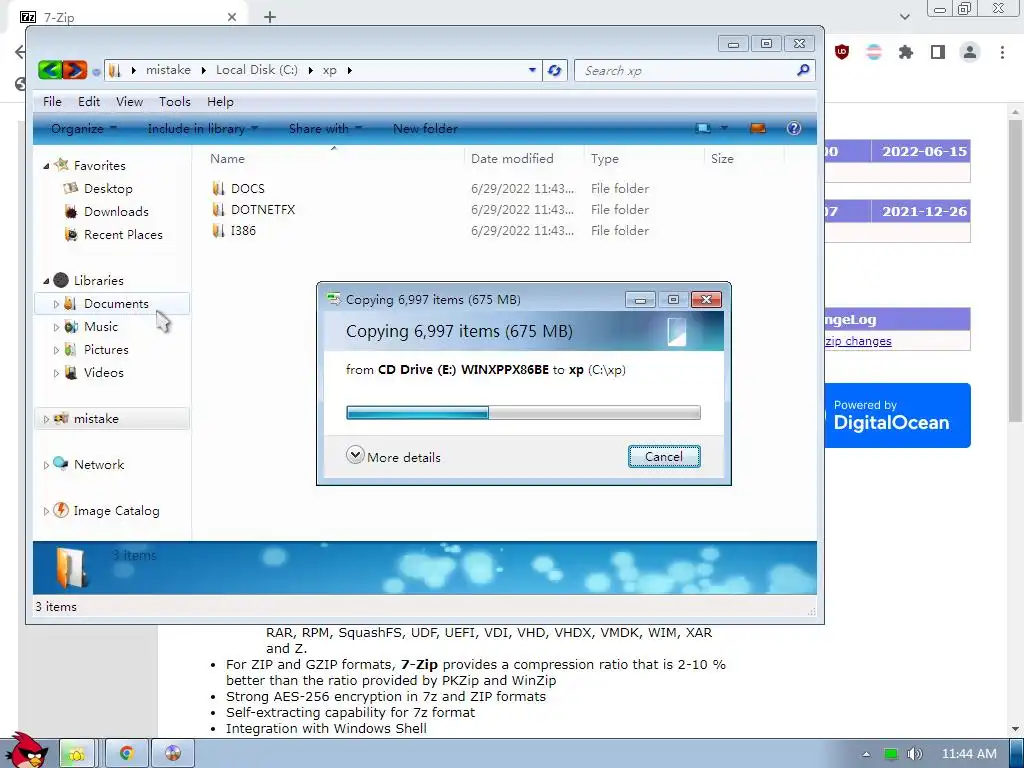1024x768 pixels.
Task: Select the I386 folder icon
Action: [219, 231]
